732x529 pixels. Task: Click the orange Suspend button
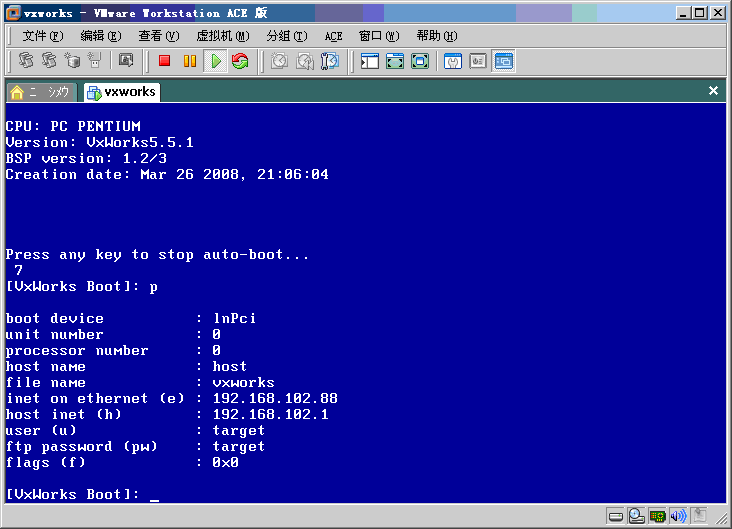coord(190,61)
